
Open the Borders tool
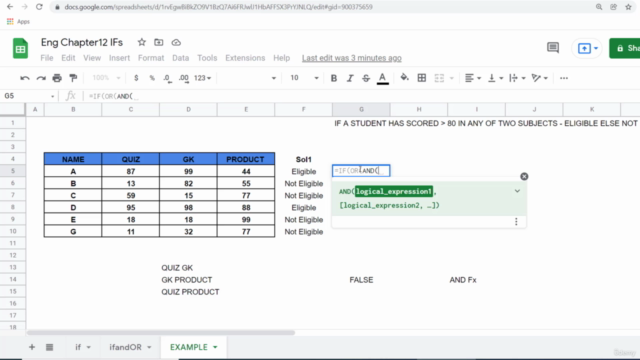422,78
